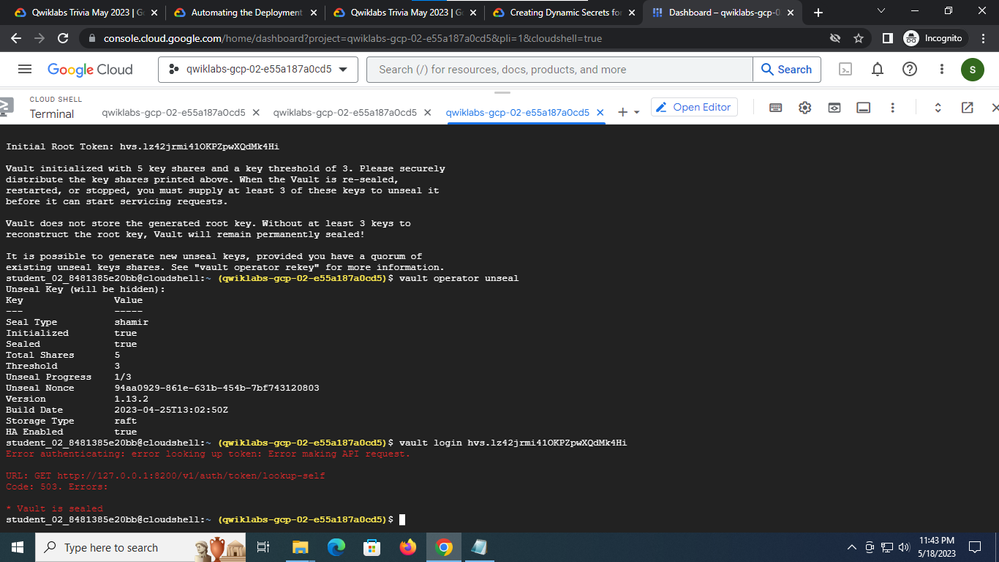The image size is (999, 562).
Task: Click the blue Search button
Action: [787, 69]
